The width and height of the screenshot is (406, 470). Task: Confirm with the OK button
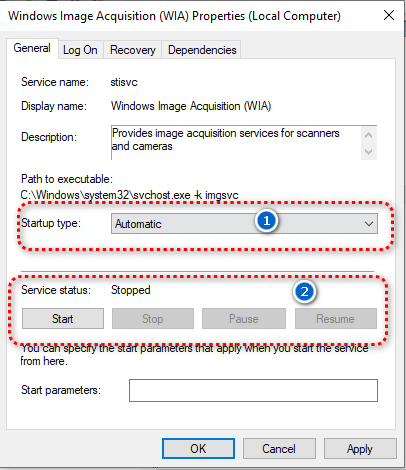point(198,449)
